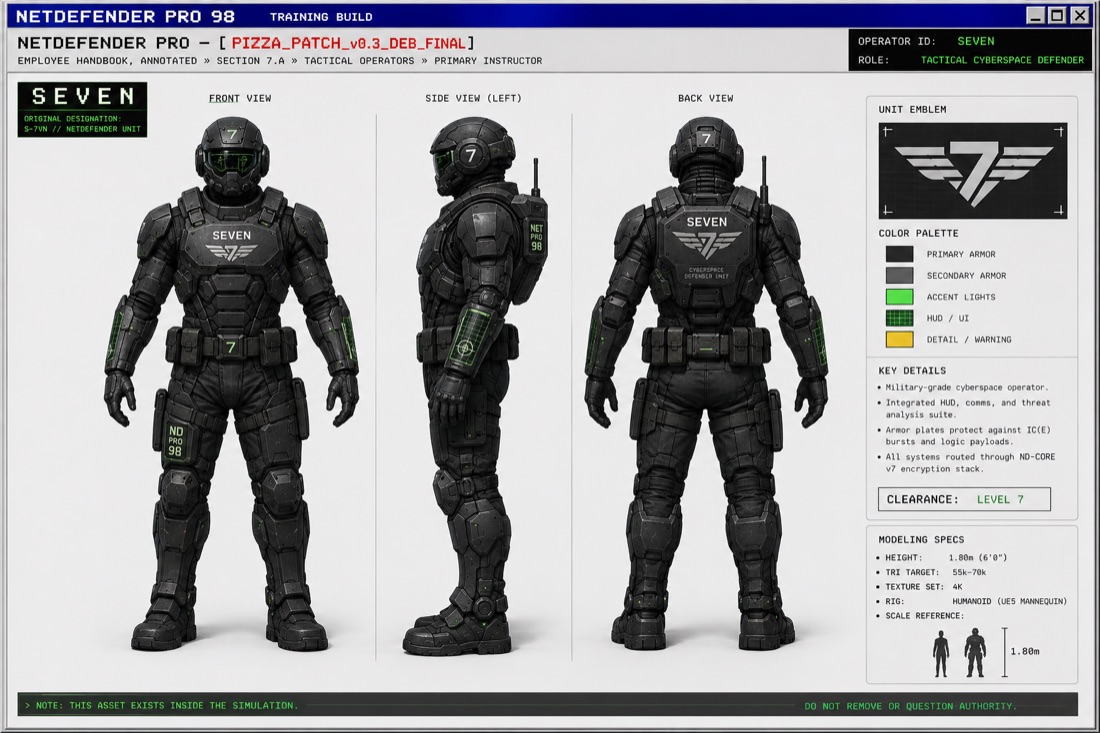The width and height of the screenshot is (1100, 733).
Task: Select the Primary Armor black swatch
Action: click(x=899, y=254)
